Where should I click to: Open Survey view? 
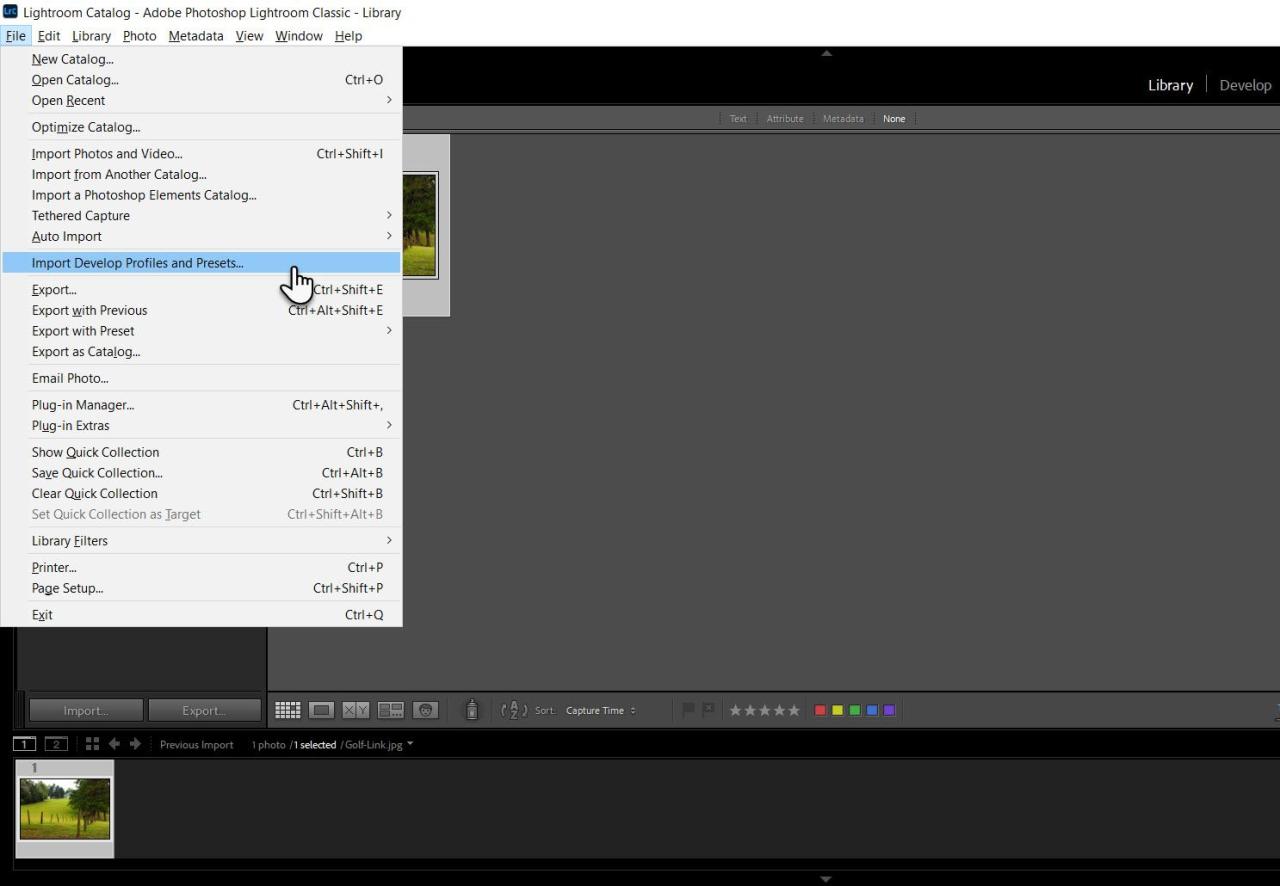click(x=391, y=710)
